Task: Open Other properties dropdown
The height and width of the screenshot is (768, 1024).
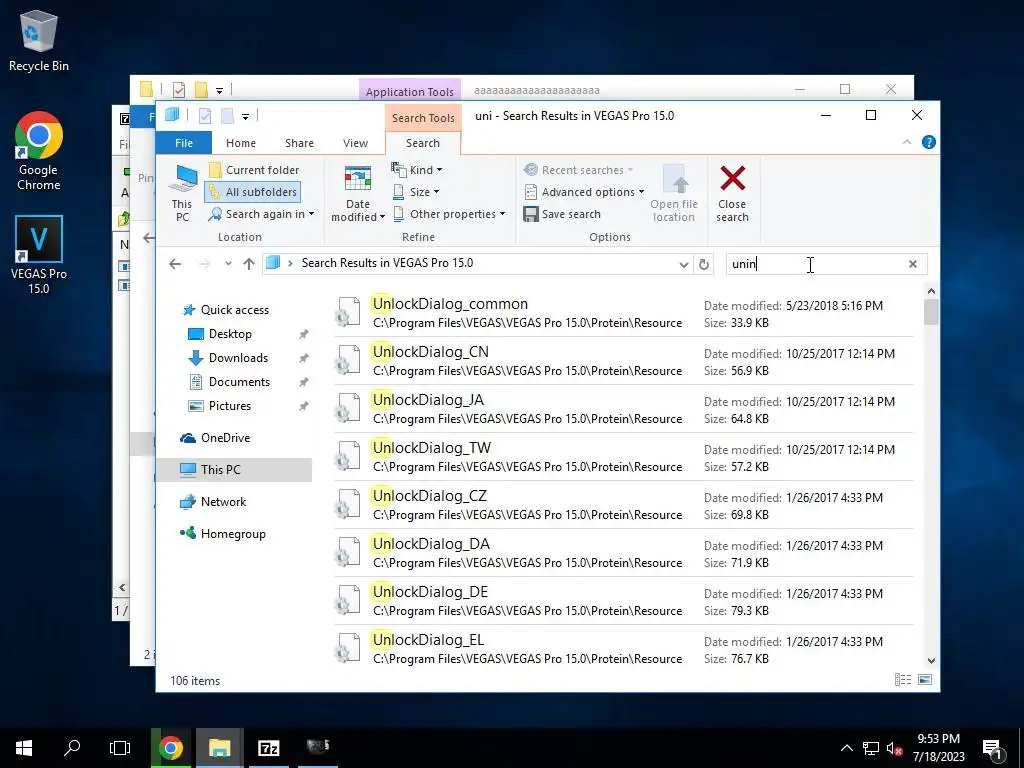Action: pos(449,214)
